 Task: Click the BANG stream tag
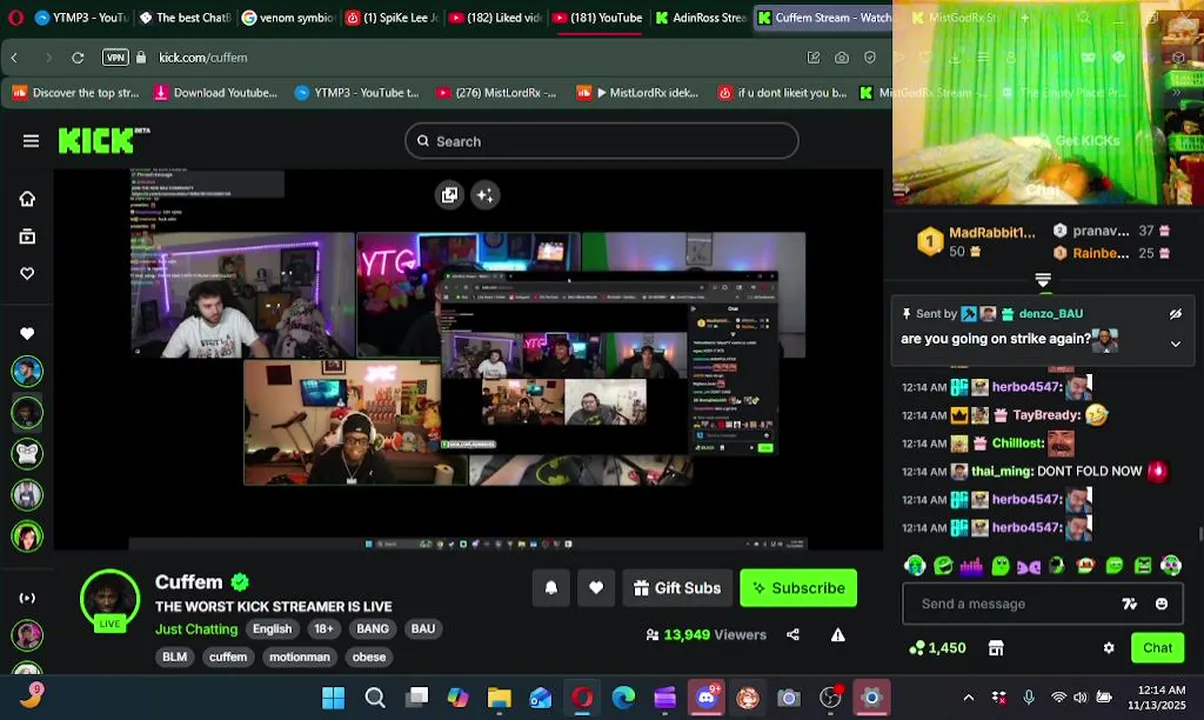click(x=372, y=629)
